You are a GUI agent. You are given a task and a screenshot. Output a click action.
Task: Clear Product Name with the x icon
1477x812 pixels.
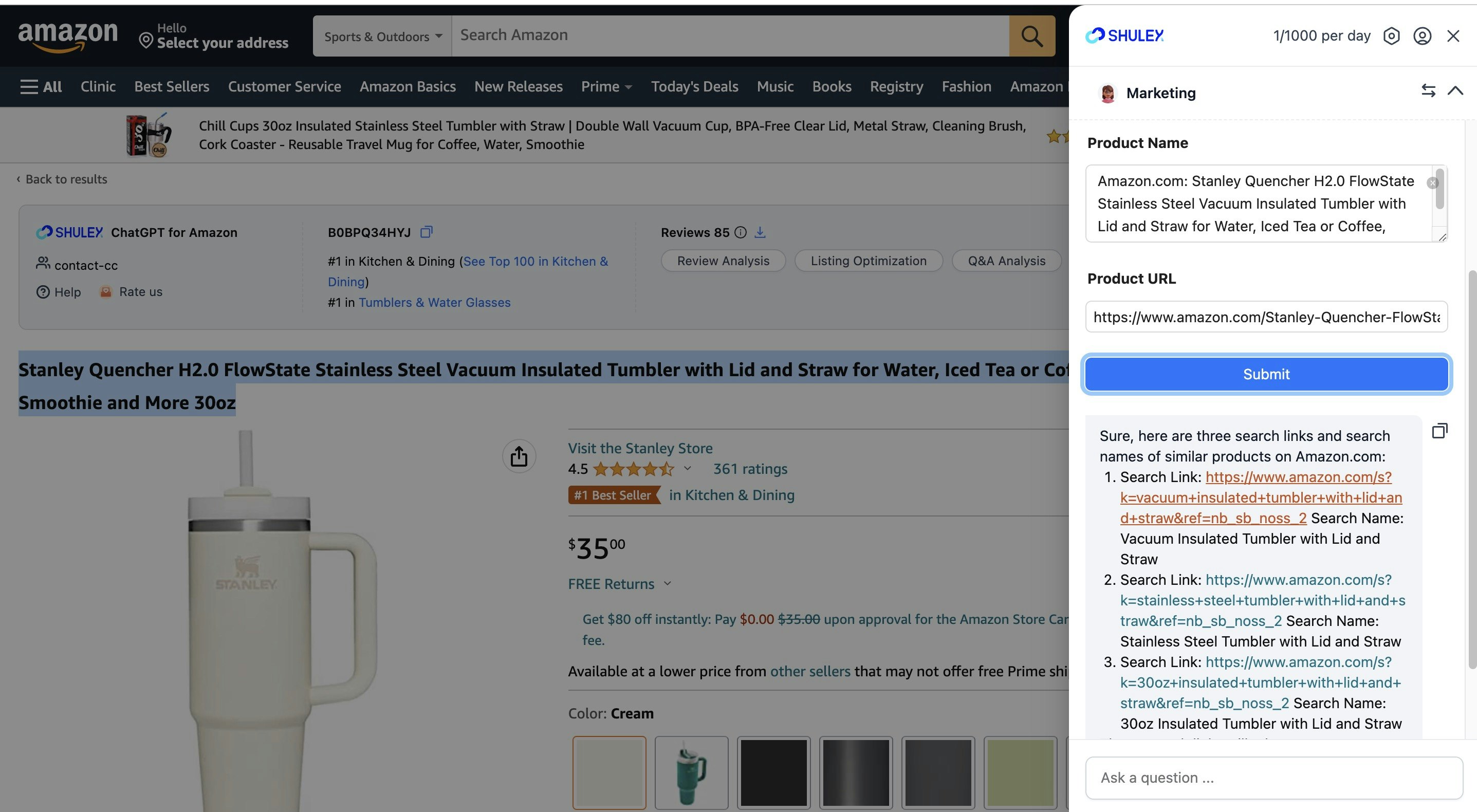1432,183
